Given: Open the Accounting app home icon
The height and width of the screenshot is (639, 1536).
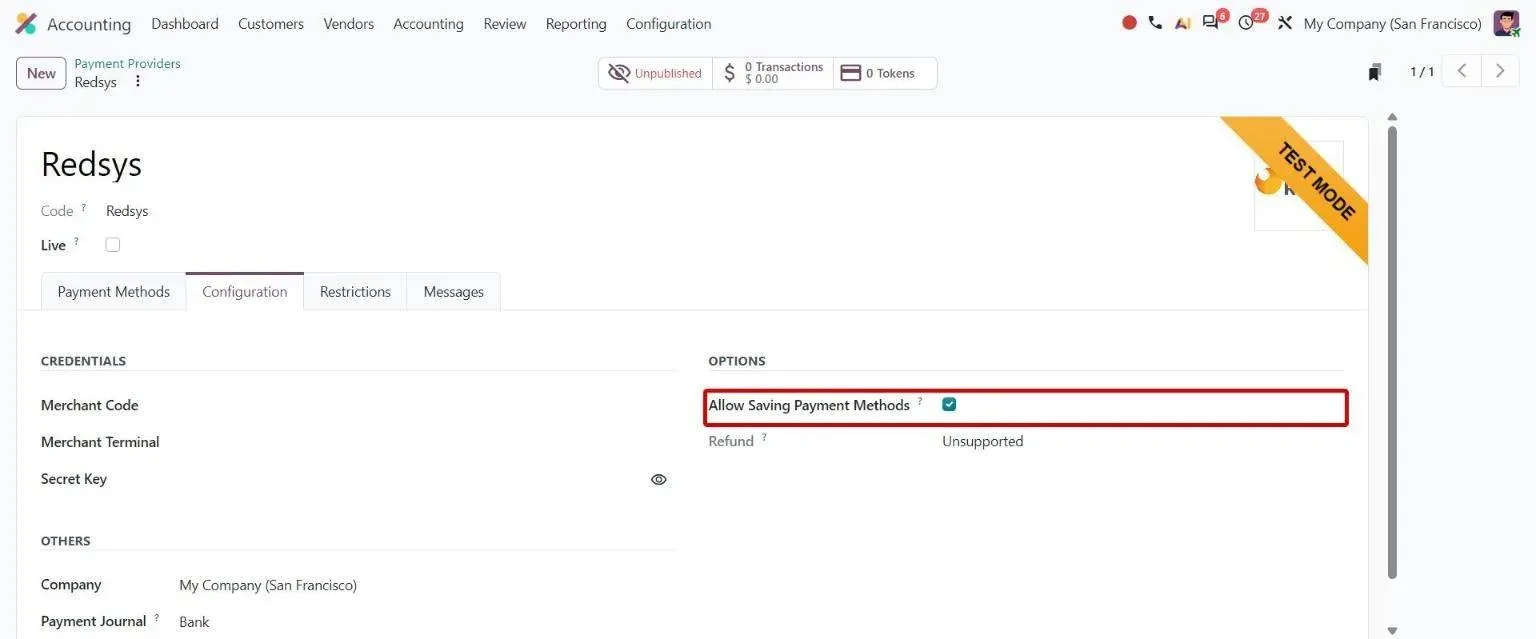Looking at the screenshot, I should [26, 23].
